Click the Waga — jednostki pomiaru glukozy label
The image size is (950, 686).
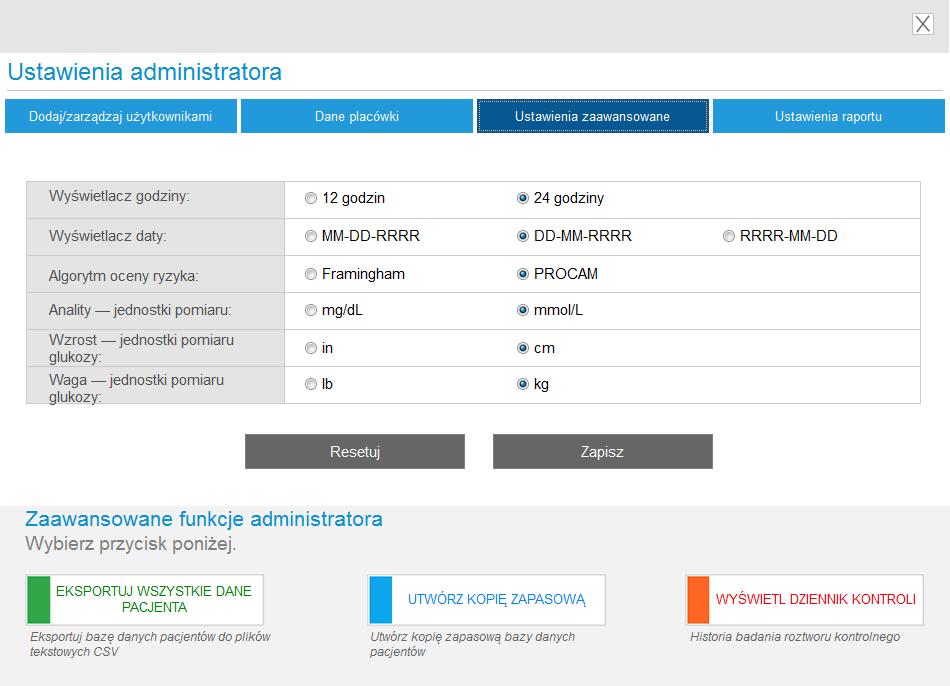point(136,388)
